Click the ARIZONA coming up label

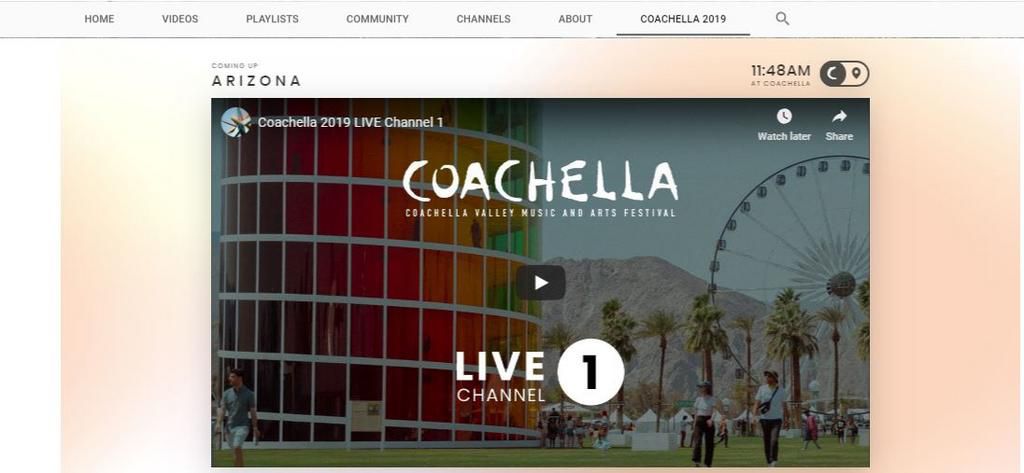tap(256, 81)
